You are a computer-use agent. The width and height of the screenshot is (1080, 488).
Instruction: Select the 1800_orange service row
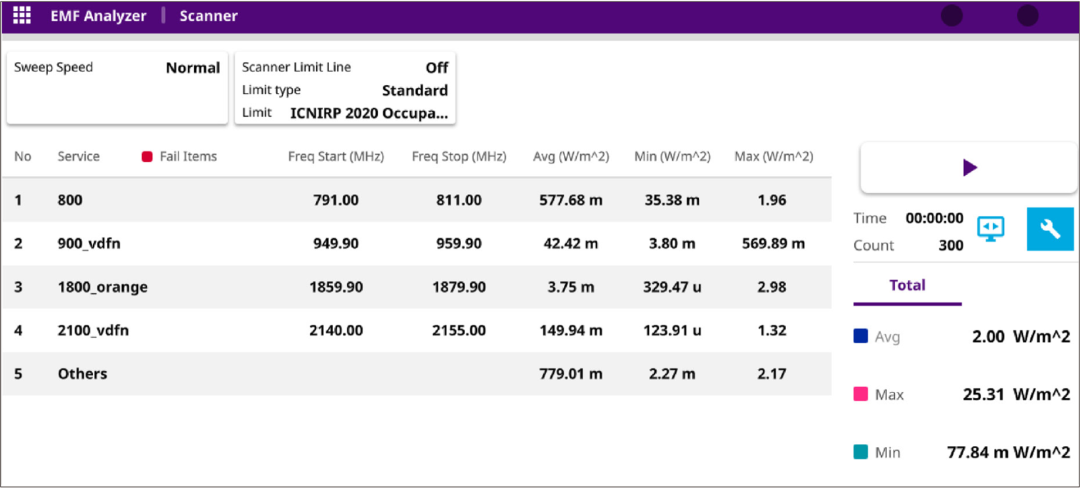[416, 287]
